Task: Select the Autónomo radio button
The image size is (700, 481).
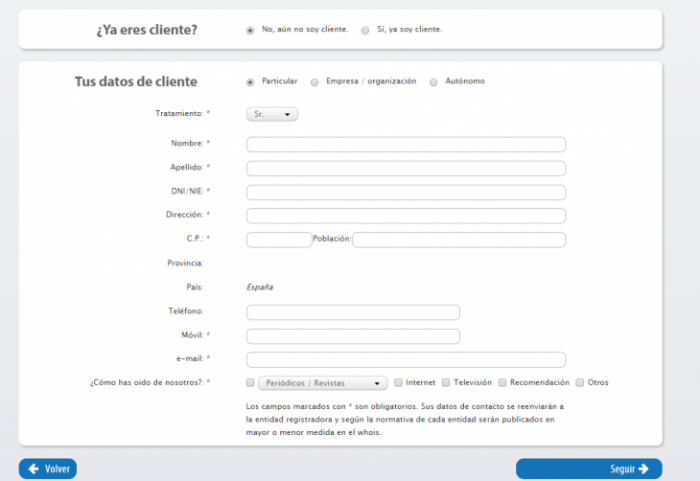Action: point(434,82)
